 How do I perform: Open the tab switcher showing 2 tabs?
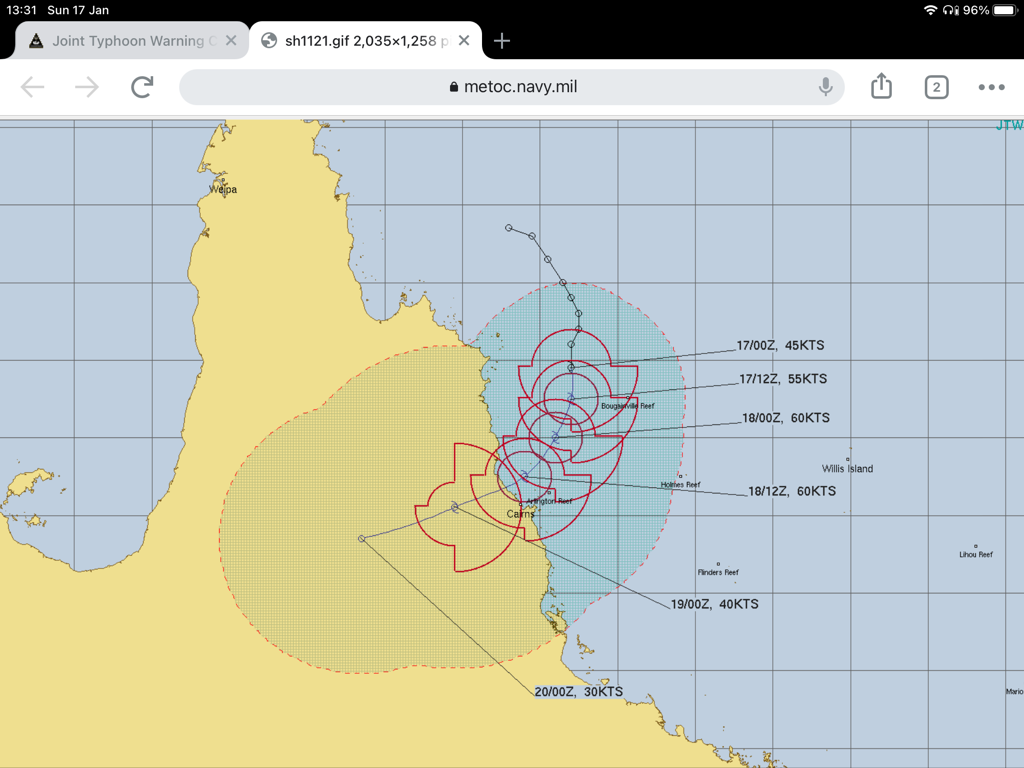coord(936,87)
